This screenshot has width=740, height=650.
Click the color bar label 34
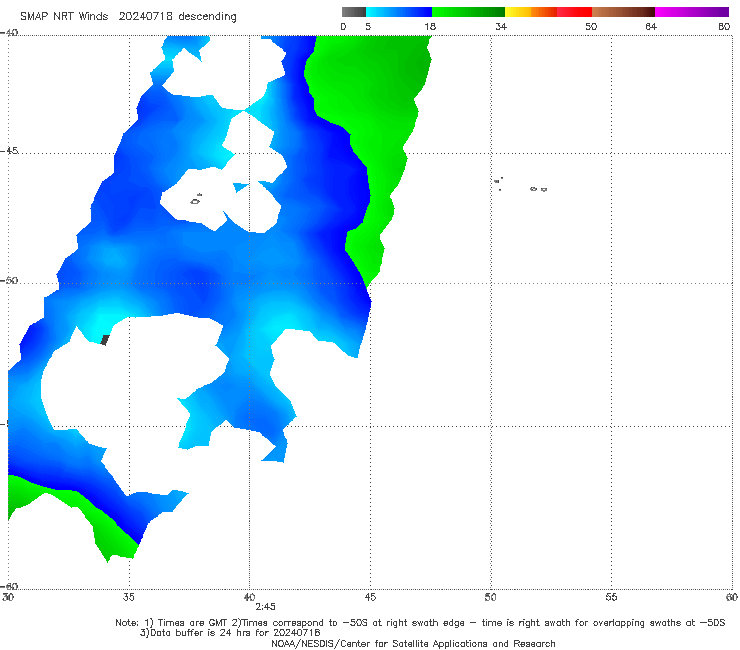(501, 26)
